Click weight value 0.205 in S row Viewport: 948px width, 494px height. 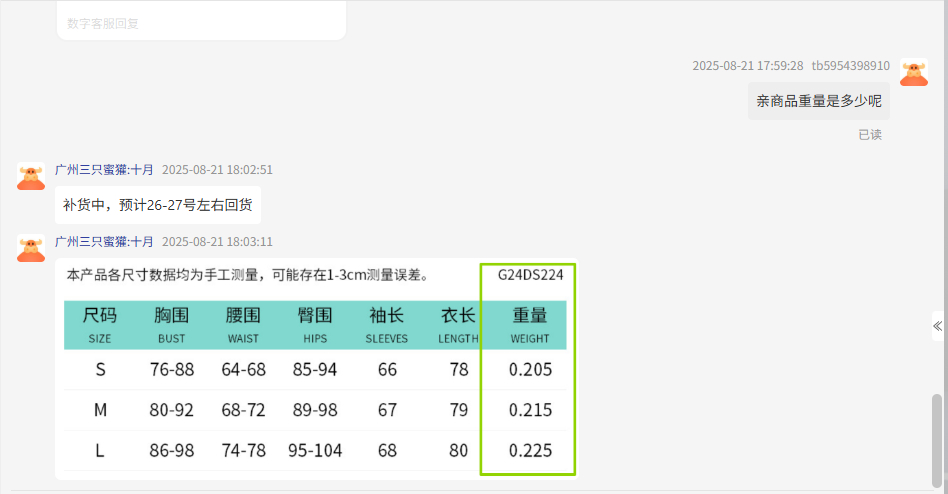click(x=530, y=370)
